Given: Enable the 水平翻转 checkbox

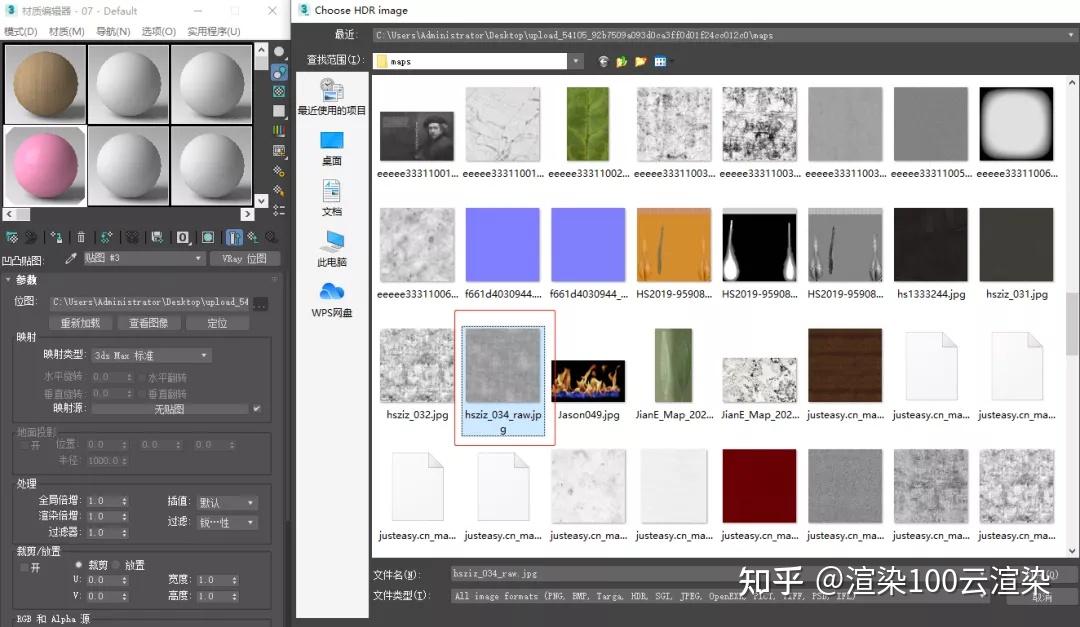Looking at the screenshot, I should pyautogui.click(x=140, y=378).
